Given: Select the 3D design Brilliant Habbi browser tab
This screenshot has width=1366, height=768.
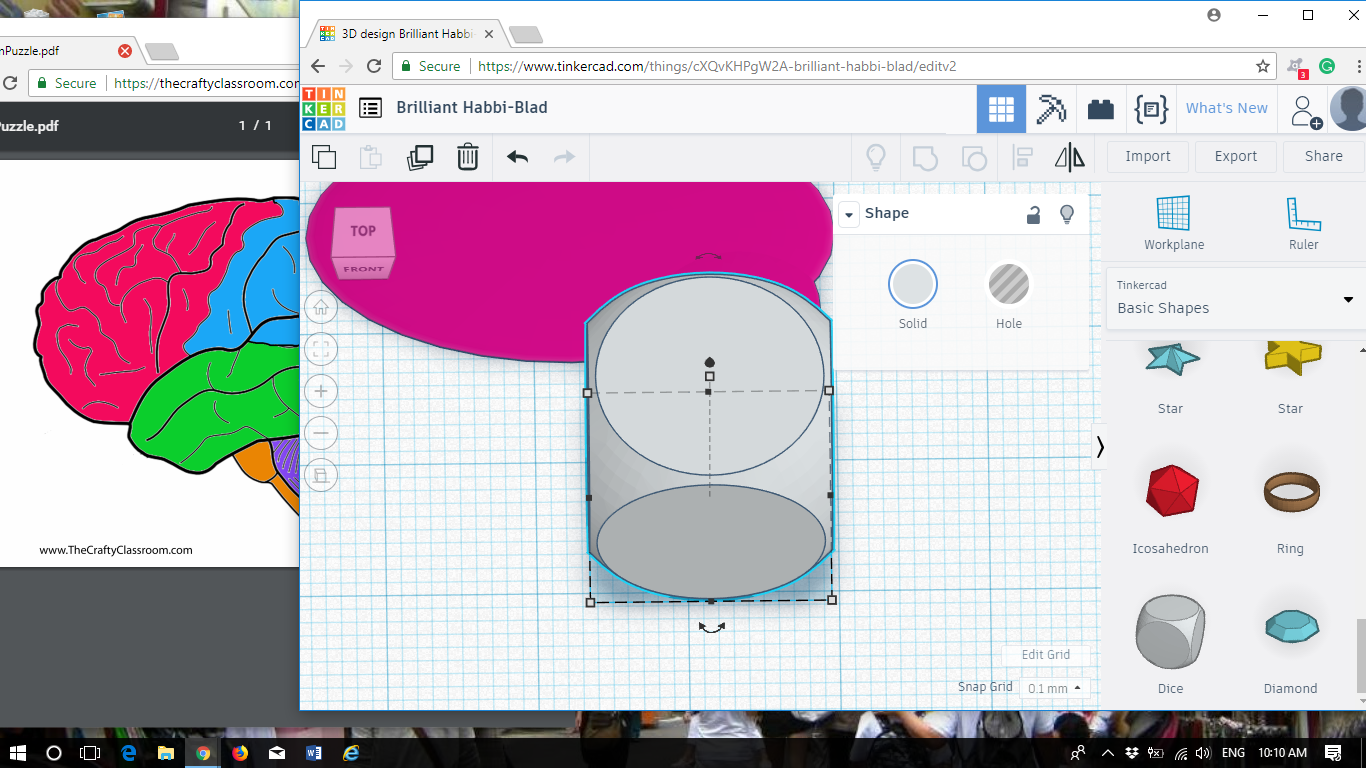Looking at the screenshot, I should coord(405,33).
